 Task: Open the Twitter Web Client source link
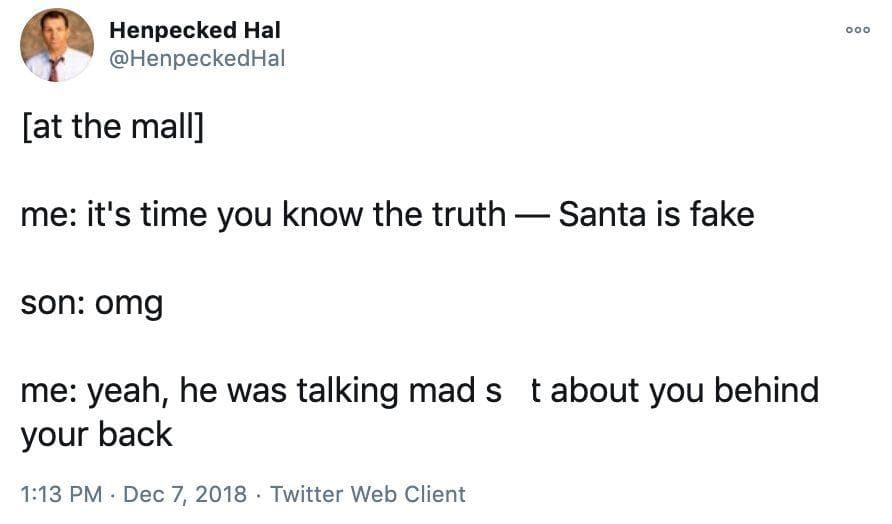[368, 494]
